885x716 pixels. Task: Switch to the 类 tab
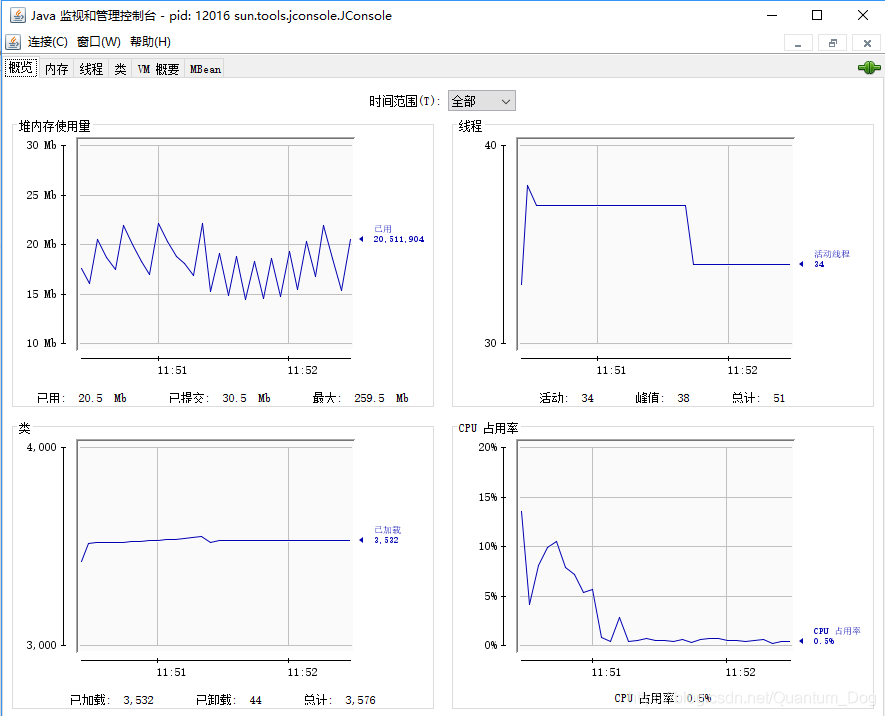(x=120, y=69)
